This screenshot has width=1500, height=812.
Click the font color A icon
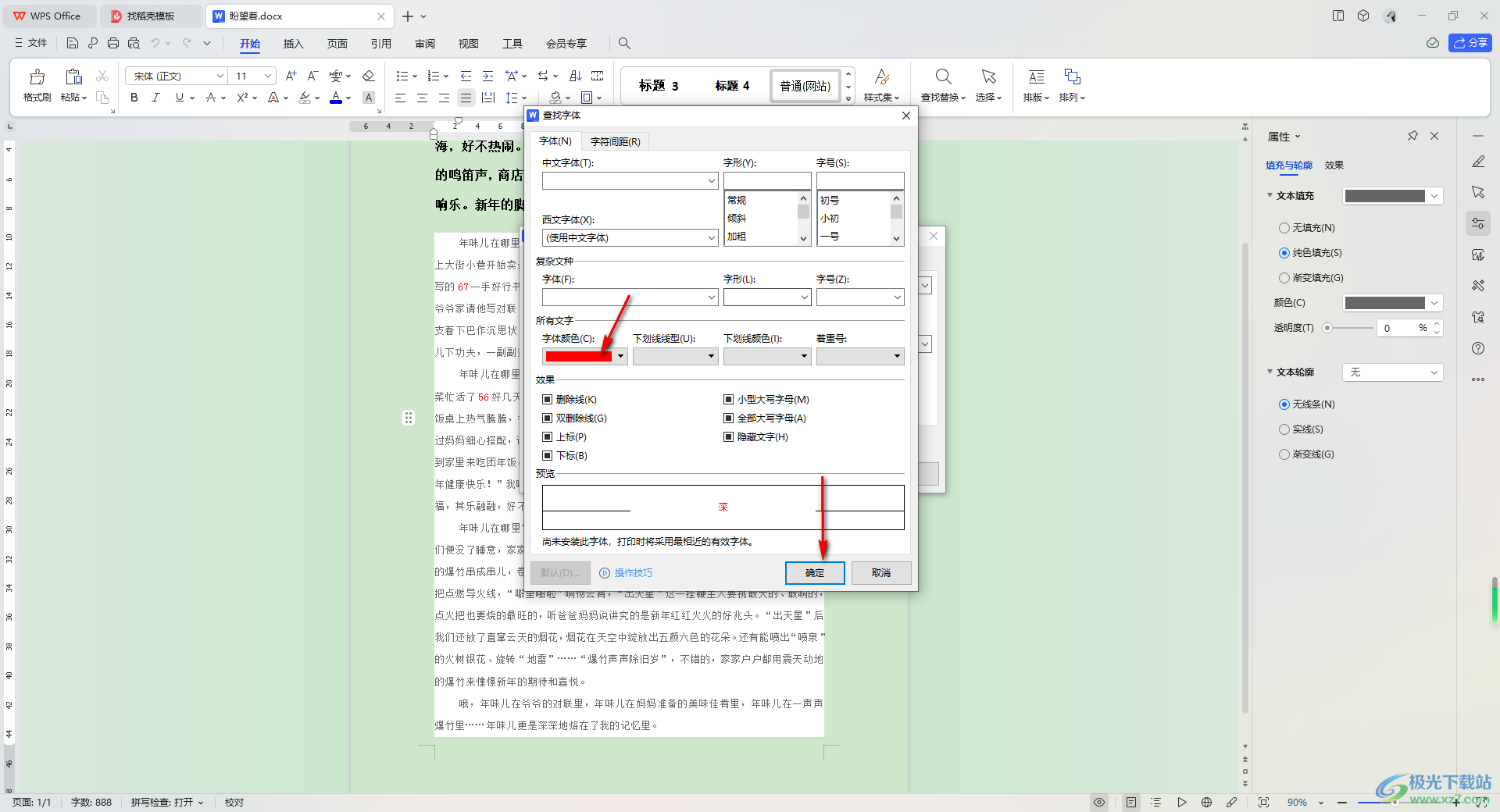pyautogui.click(x=336, y=98)
